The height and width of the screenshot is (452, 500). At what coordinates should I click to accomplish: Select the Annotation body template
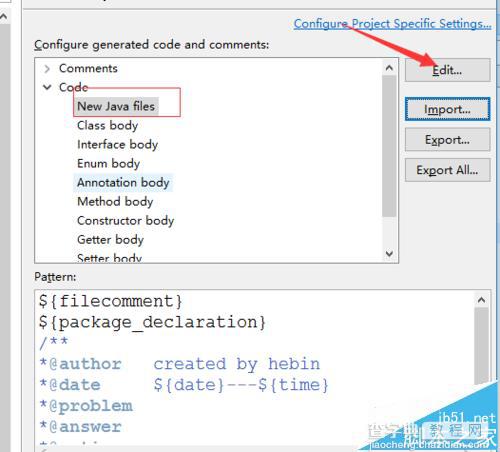click(123, 183)
